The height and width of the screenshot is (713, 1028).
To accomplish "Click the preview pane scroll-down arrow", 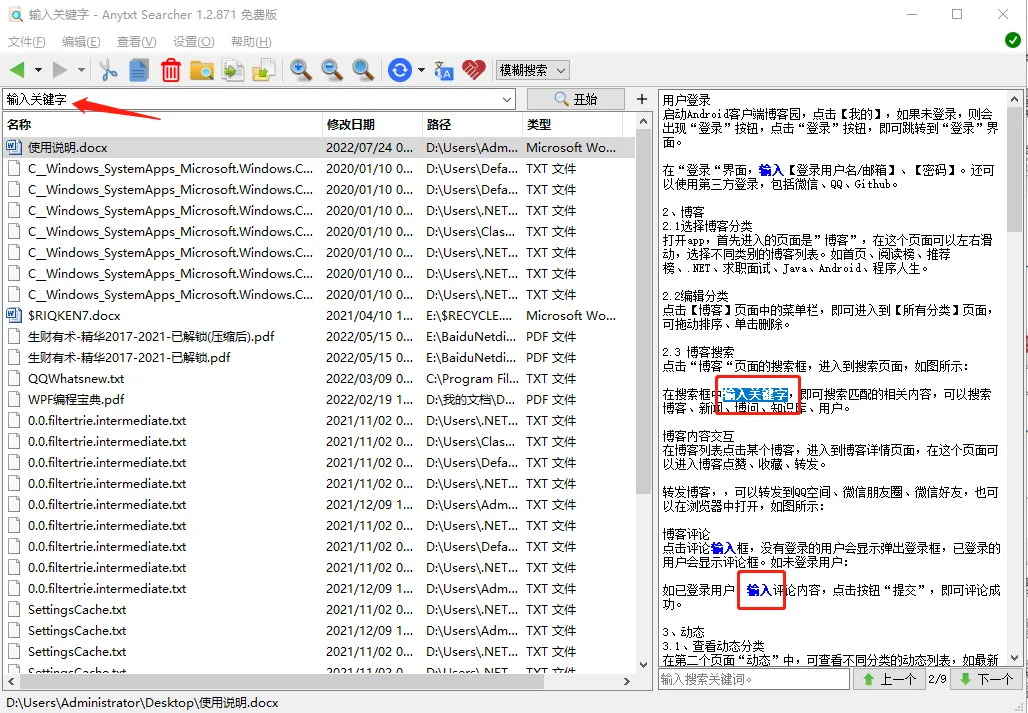I will click(x=1014, y=658).
